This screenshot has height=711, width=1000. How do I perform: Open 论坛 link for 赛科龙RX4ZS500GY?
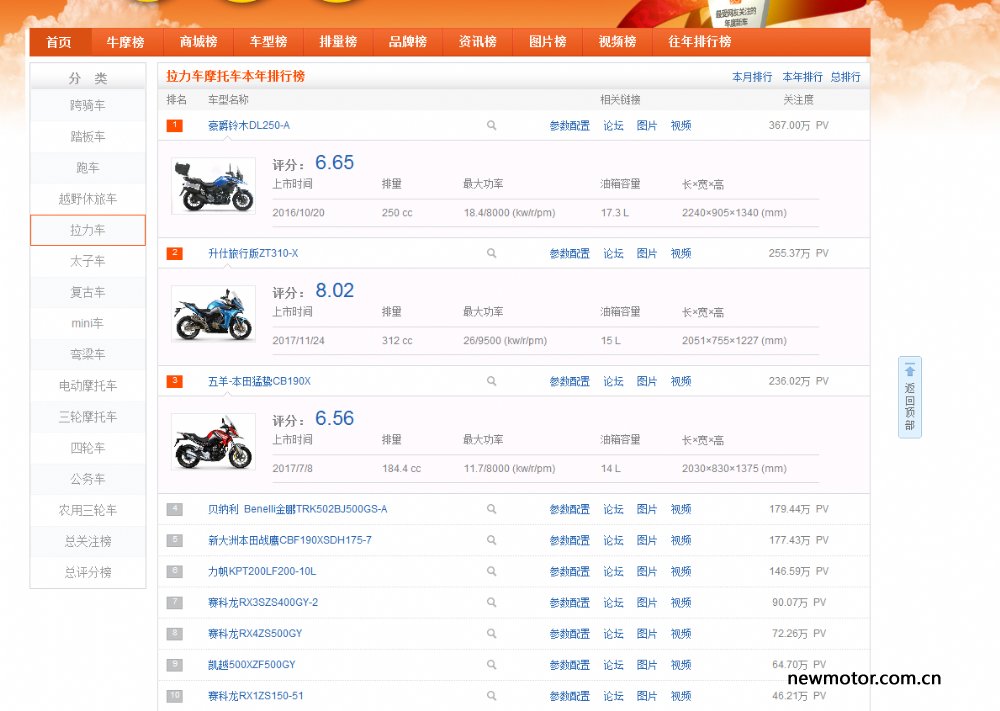pyautogui.click(x=614, y=634)
